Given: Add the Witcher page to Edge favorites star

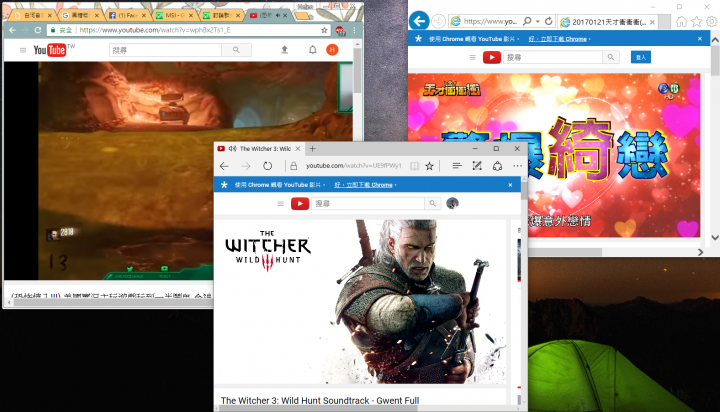Looking at the screenshot, I should [429, 166].
